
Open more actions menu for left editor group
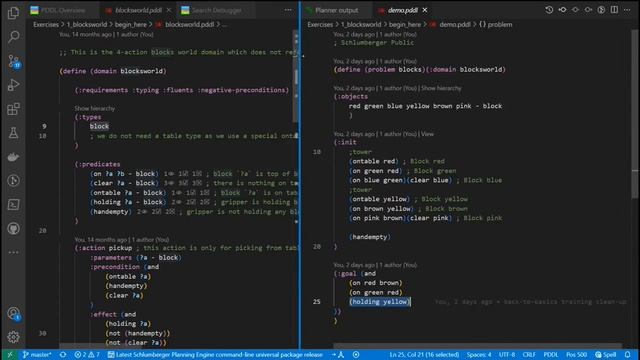[x=288, y=10]
